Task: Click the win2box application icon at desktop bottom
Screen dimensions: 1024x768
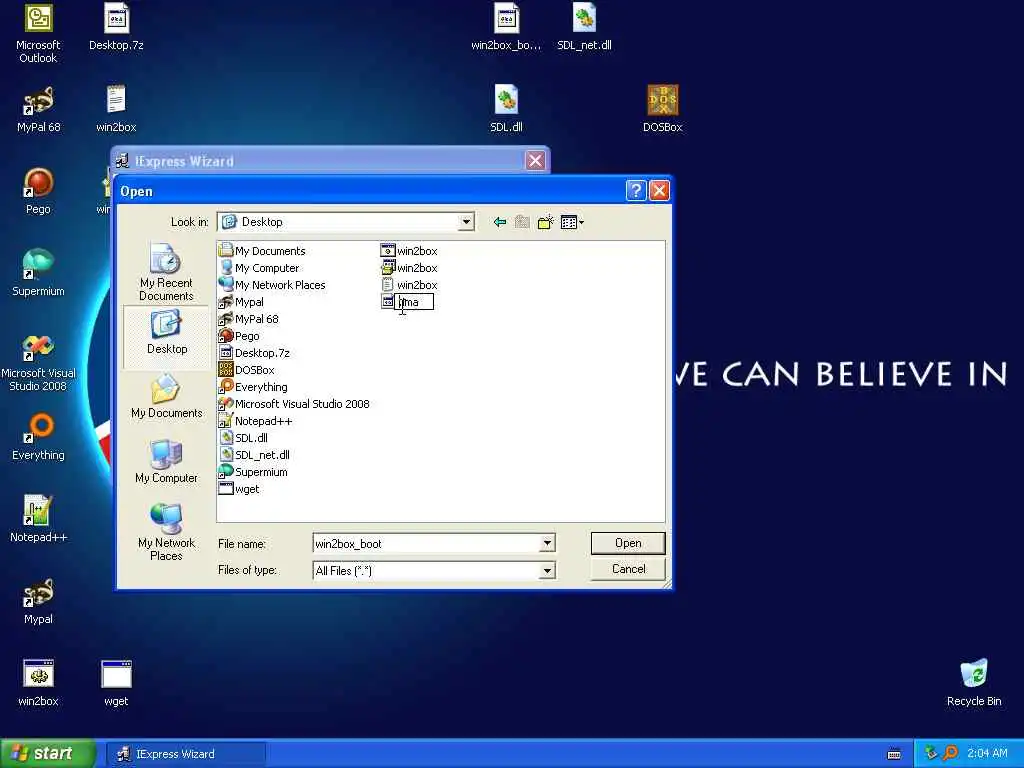Action: click(x=38, y=684)
